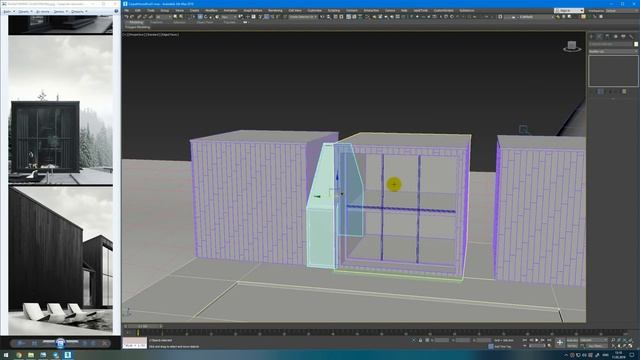This screenshot has height=360, width=640.
Task: Switch to the Hierarchy command panel tab
Action: pyautogui.click(x=607, y=36)
